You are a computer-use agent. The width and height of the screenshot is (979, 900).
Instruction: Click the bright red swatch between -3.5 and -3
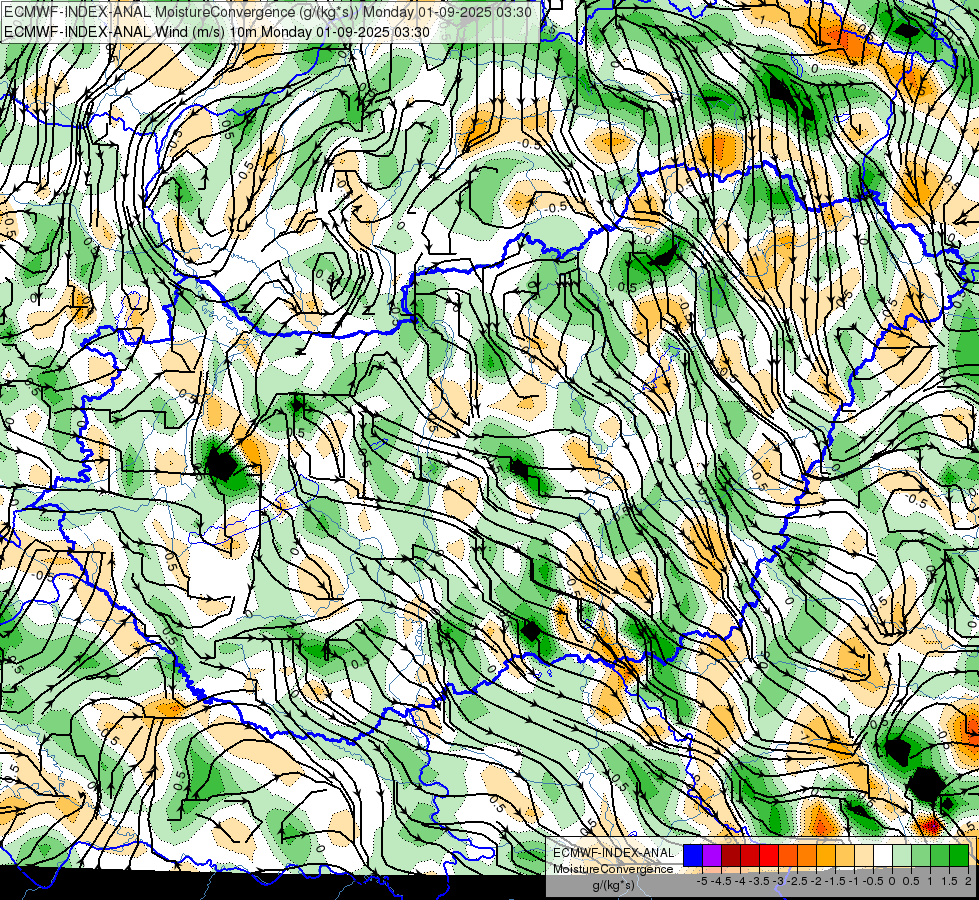tap(769, 855)
